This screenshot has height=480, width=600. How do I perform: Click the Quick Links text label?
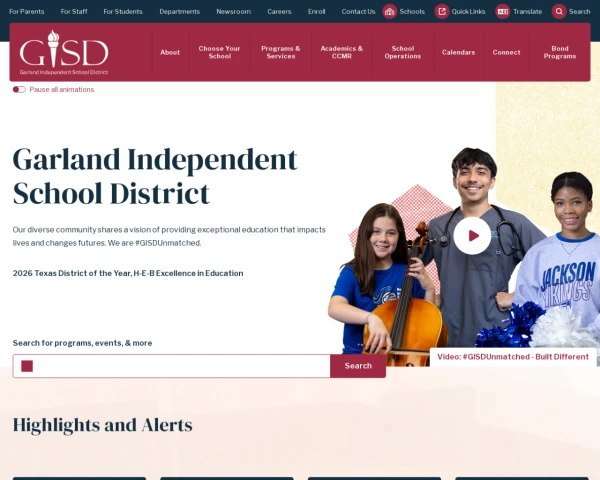coord(468,11)
